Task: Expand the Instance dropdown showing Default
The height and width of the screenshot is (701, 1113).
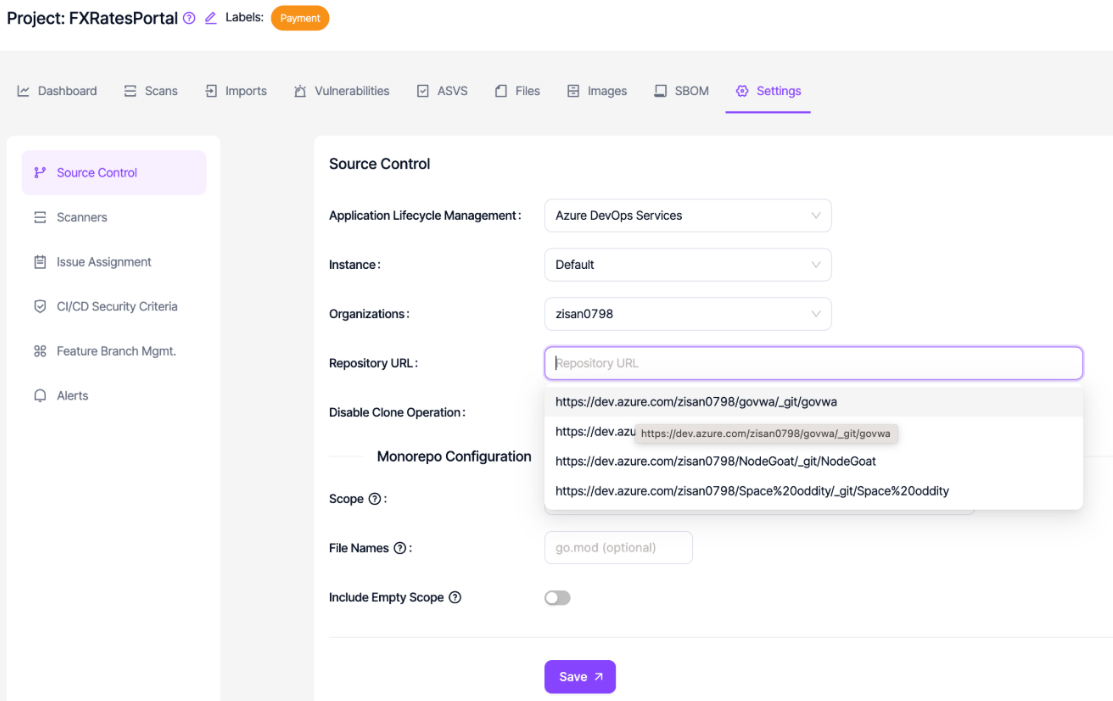Action: [687, 264]
